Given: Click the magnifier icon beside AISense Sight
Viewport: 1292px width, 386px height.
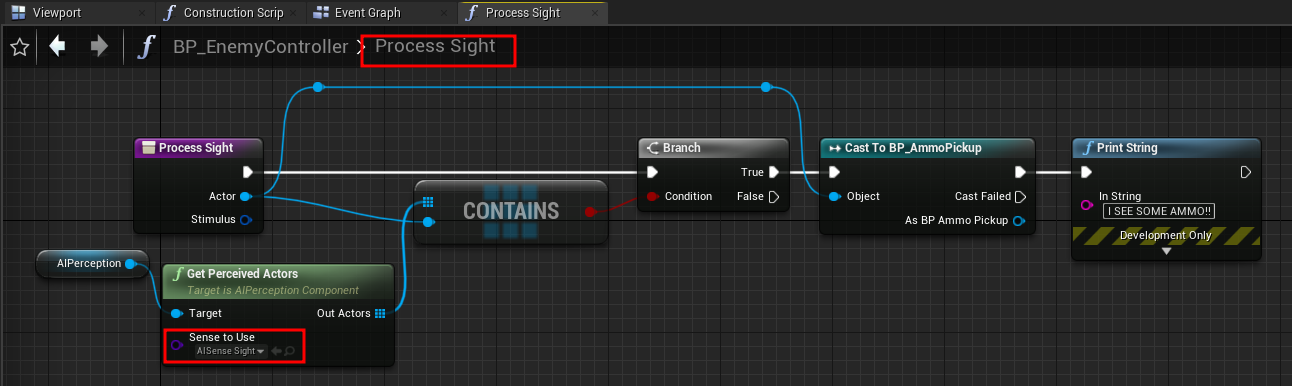Looking at the screenshot, I should coord(289,351).
